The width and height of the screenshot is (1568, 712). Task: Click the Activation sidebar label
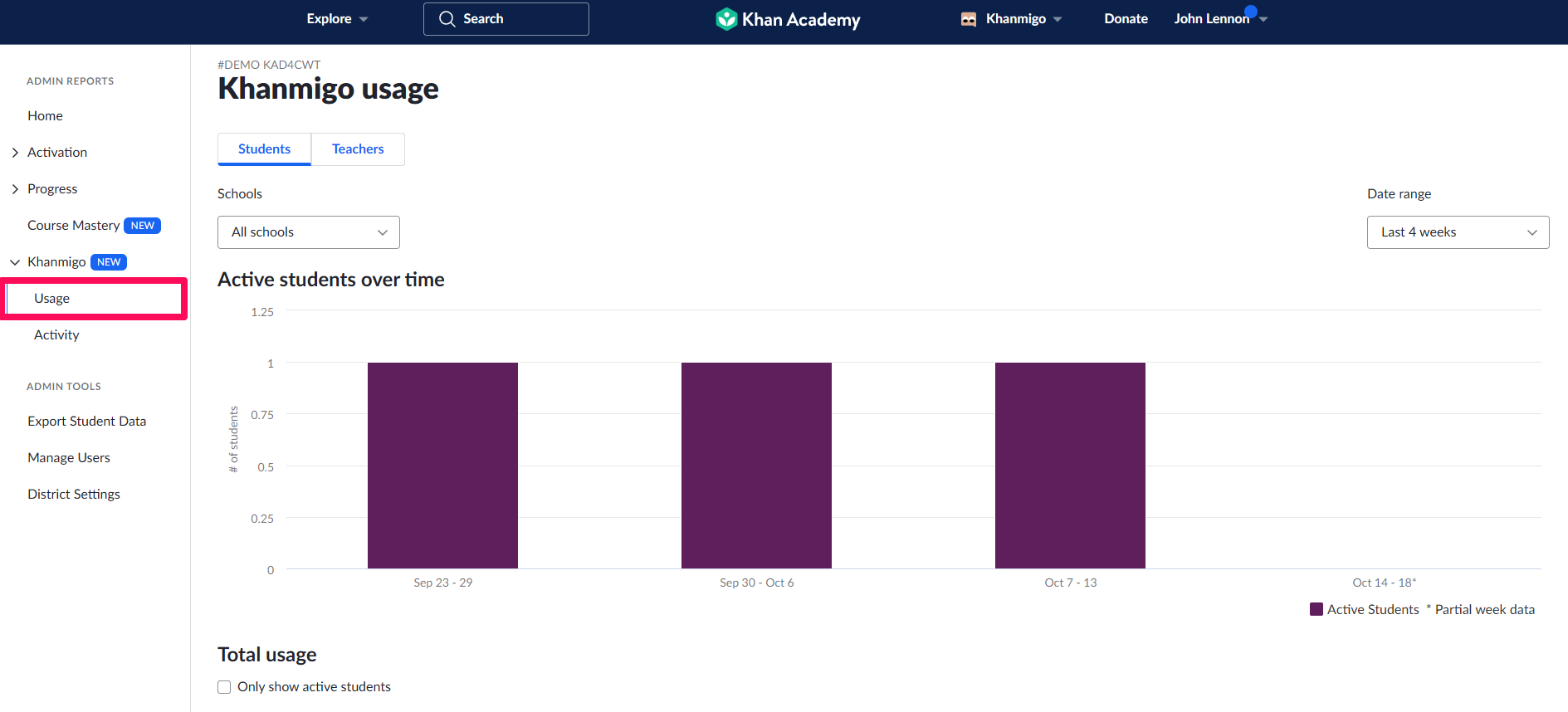(x=57, y=153)
